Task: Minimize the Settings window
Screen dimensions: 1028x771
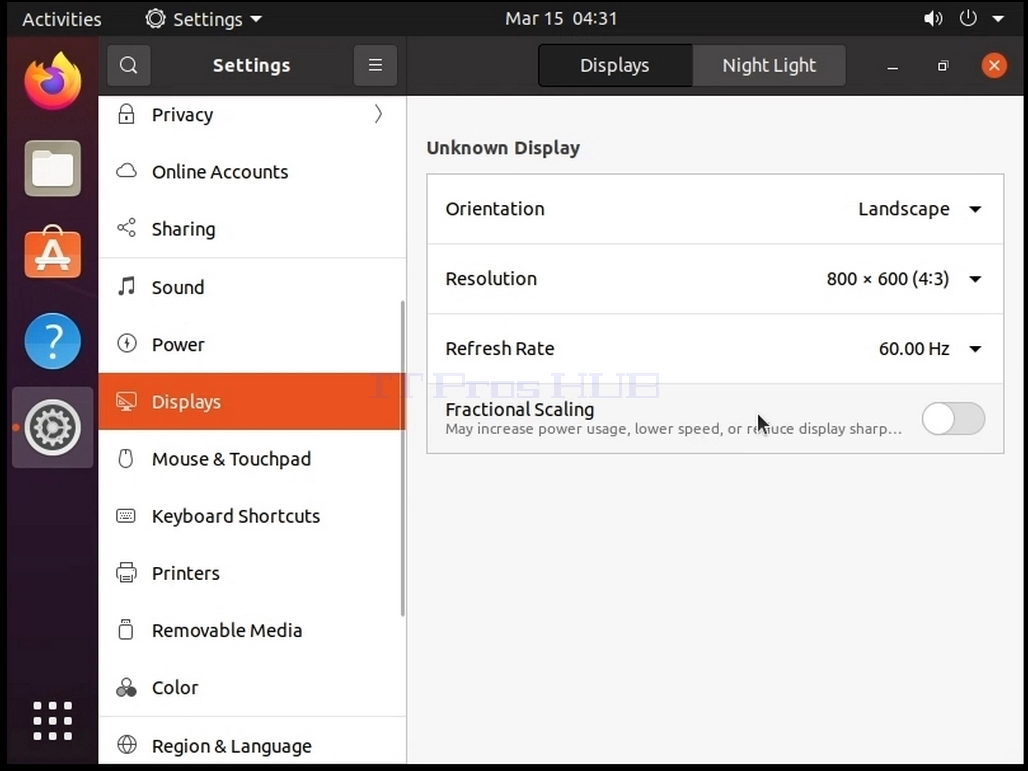Action: click(x=892, y=66)
